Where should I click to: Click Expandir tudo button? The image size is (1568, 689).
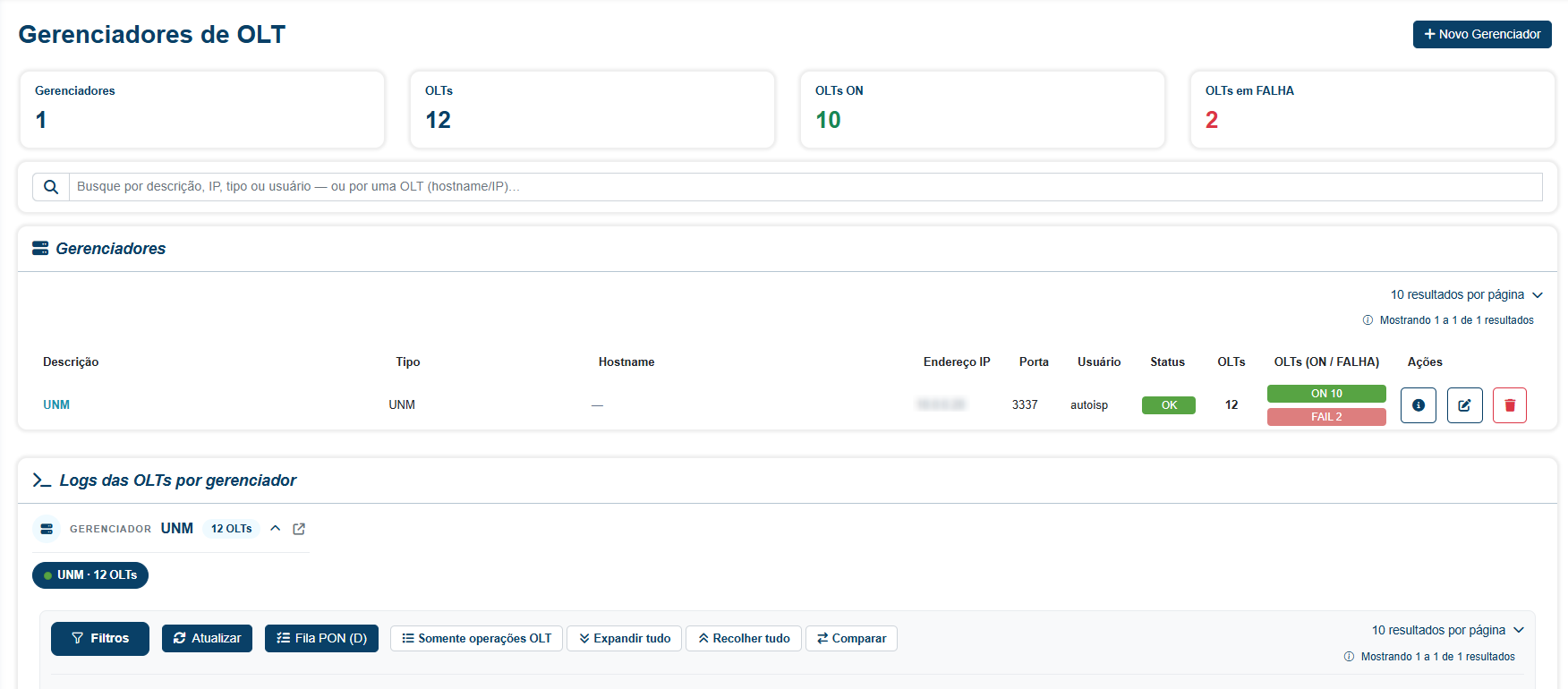tap(625, 638)
